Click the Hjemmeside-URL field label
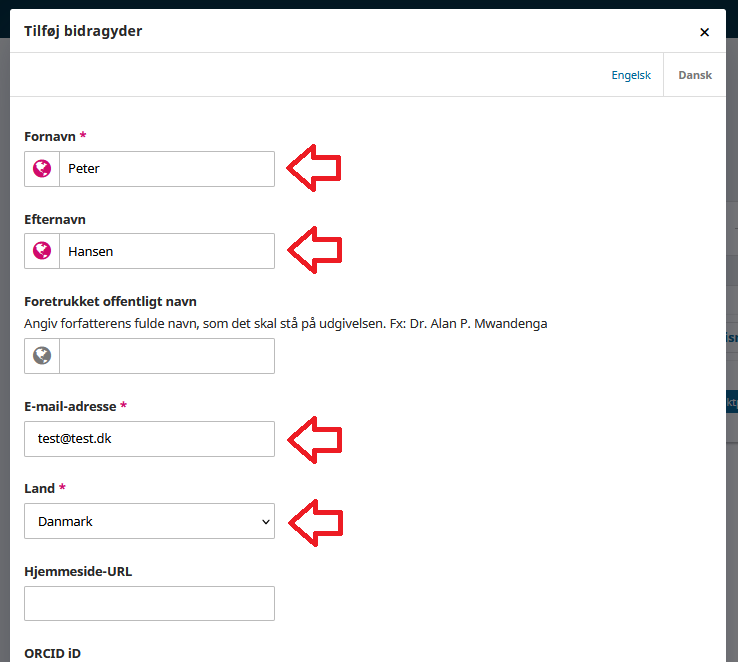This screenshot has width=738, height=662. click(78, 571)
